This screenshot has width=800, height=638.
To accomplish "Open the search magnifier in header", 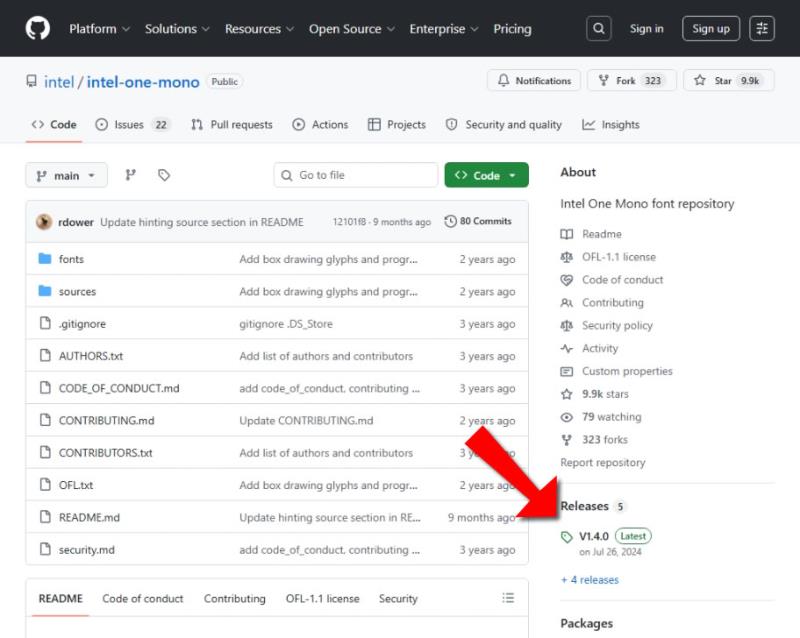I will tap(598, 29).
